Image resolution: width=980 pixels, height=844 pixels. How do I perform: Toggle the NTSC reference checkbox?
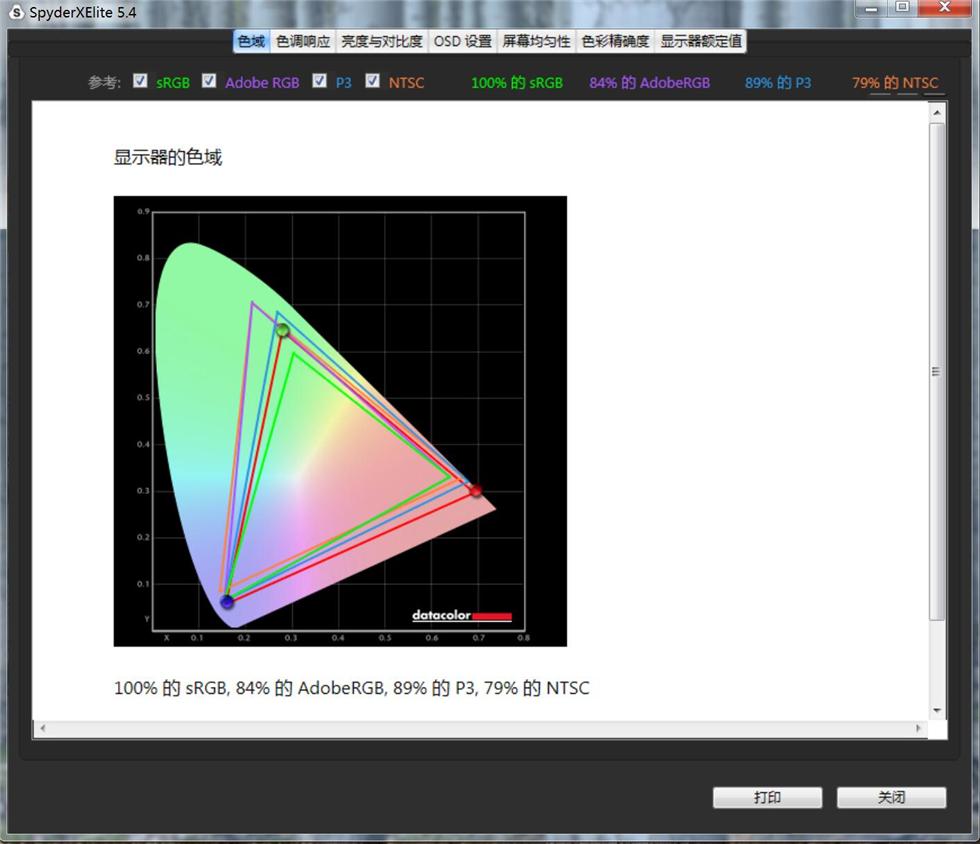372,81
